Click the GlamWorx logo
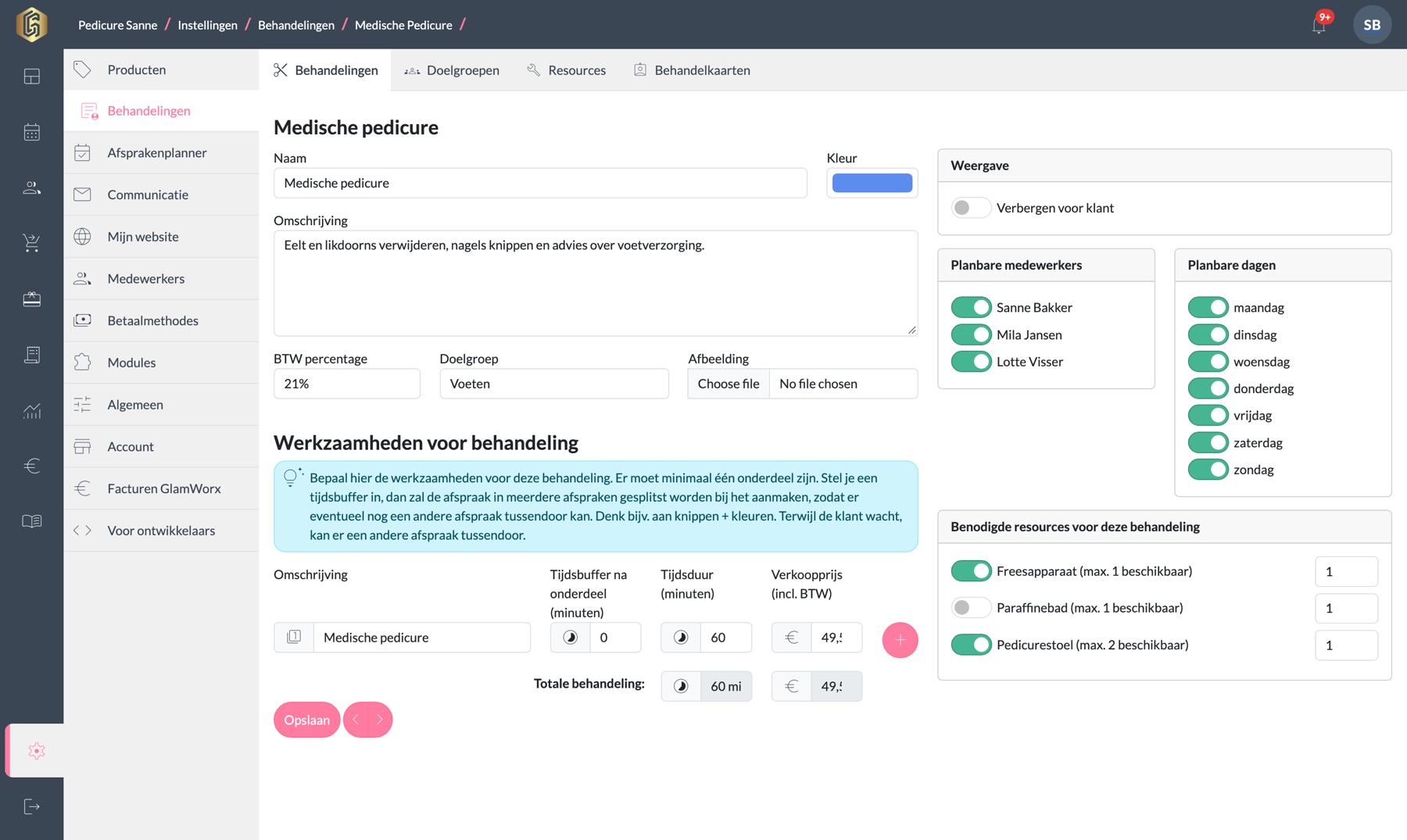The height and width of the screenshot is (840, 1407). (x=32, y=24)
